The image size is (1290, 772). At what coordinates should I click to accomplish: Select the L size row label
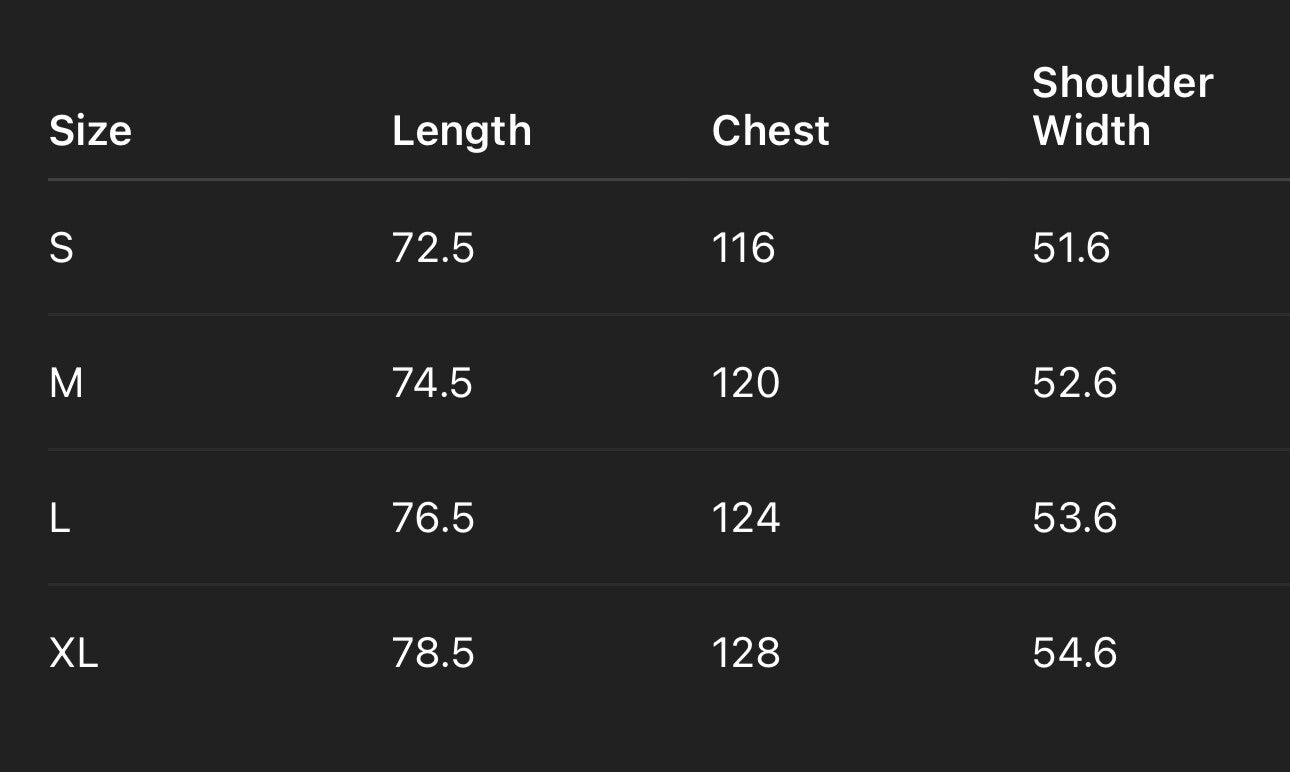60,518
